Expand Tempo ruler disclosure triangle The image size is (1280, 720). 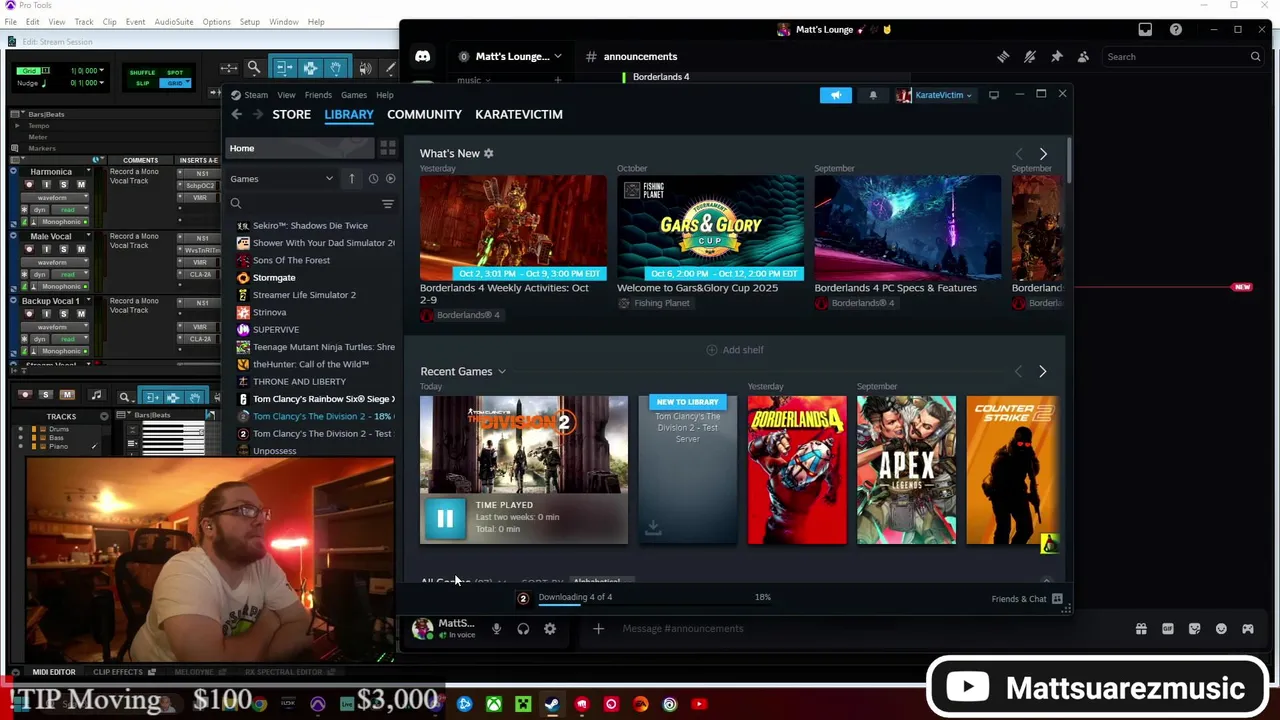point(17,126)
